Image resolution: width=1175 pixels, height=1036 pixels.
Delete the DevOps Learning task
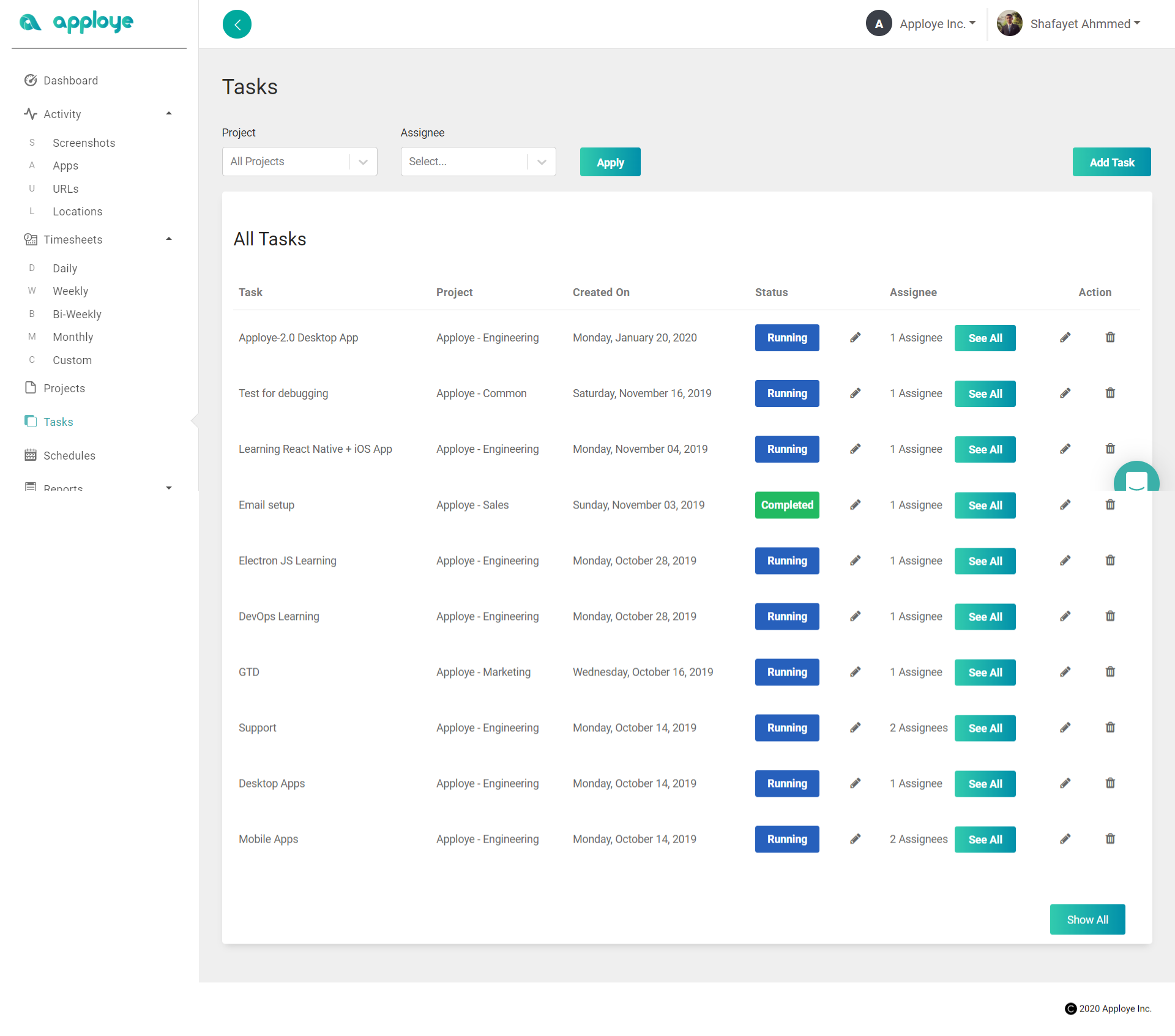pos(1110,616)
